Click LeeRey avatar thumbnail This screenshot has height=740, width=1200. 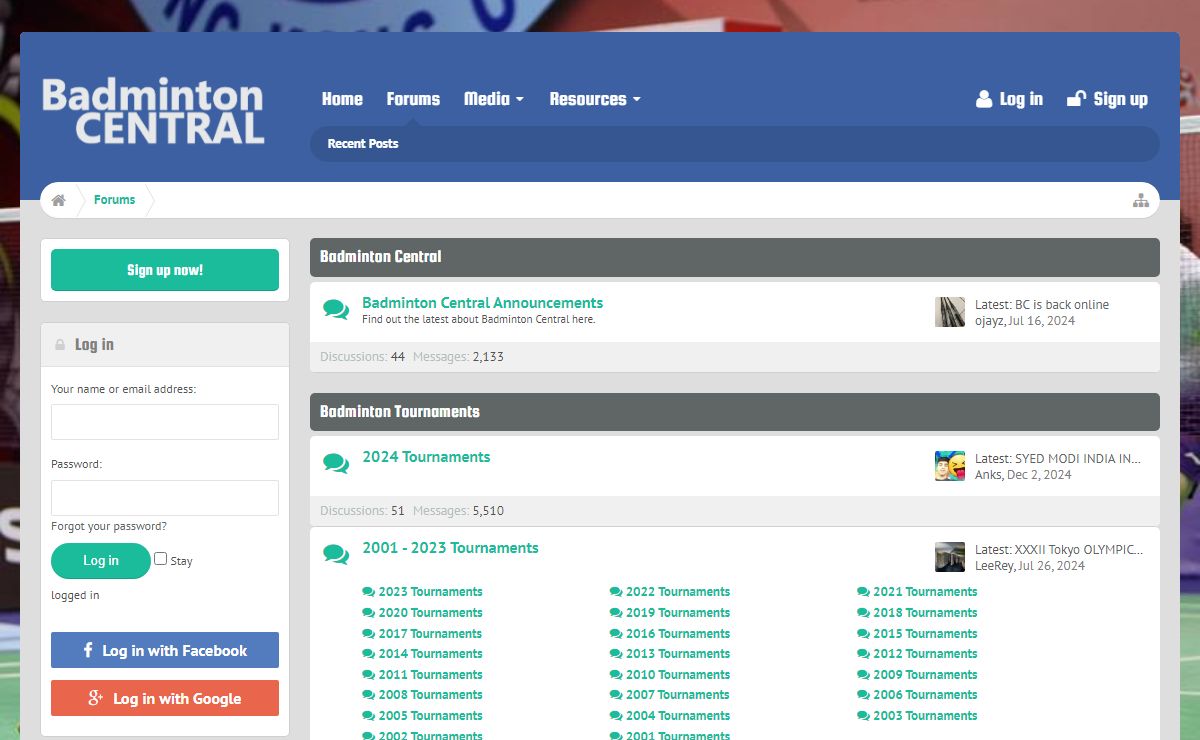950,557
